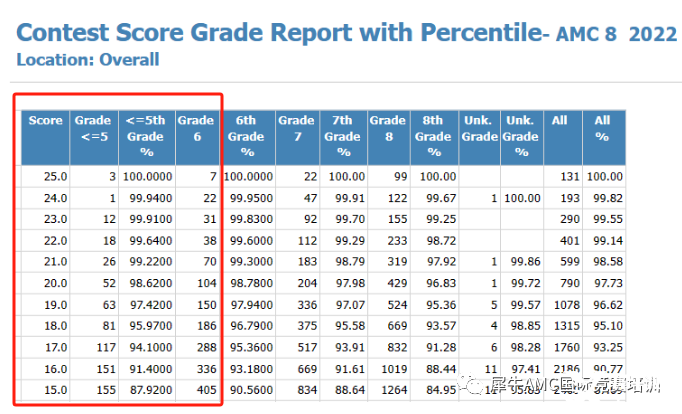The height and width of the screenshot is (414, 682).
Task: Select All count '131' in score 25.0 row
Action: tap(570, 177)
